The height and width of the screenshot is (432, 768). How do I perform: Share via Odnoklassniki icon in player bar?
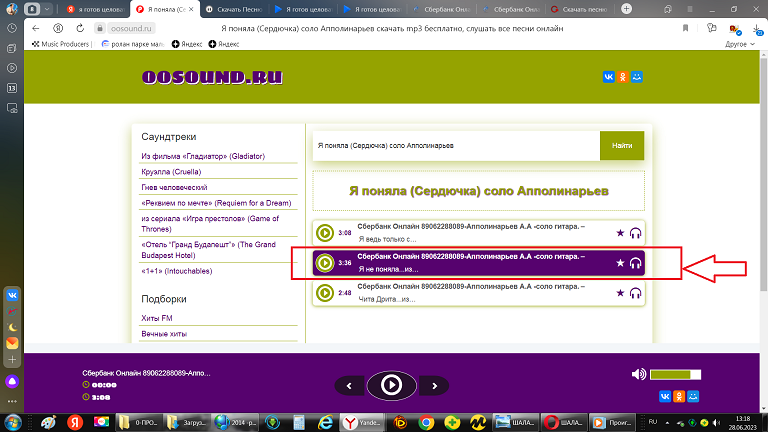679,396
